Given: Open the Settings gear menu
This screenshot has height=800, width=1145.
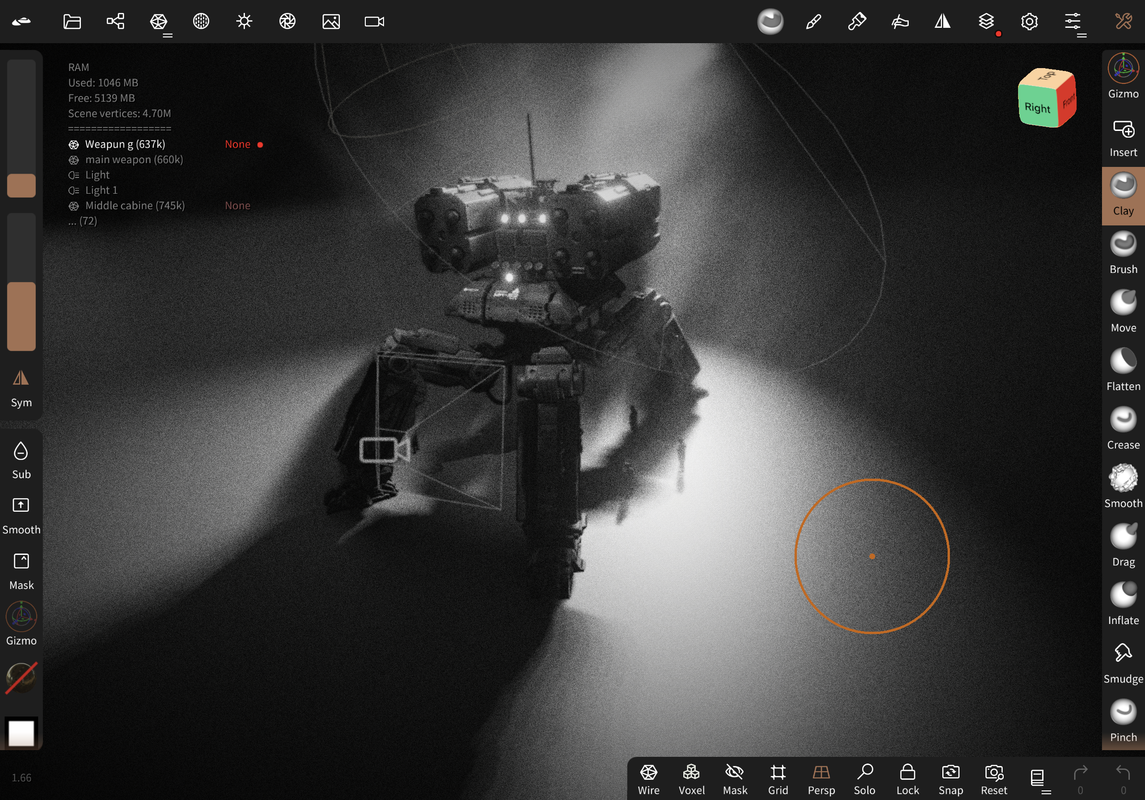Looking at the screenshot, I should click(1030, 21).
